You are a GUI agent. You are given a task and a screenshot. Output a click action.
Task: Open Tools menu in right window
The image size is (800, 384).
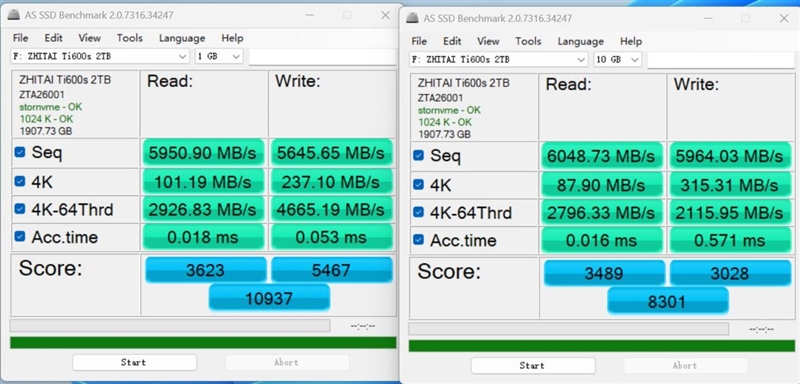pyautogui.click(x=528, y=41)
